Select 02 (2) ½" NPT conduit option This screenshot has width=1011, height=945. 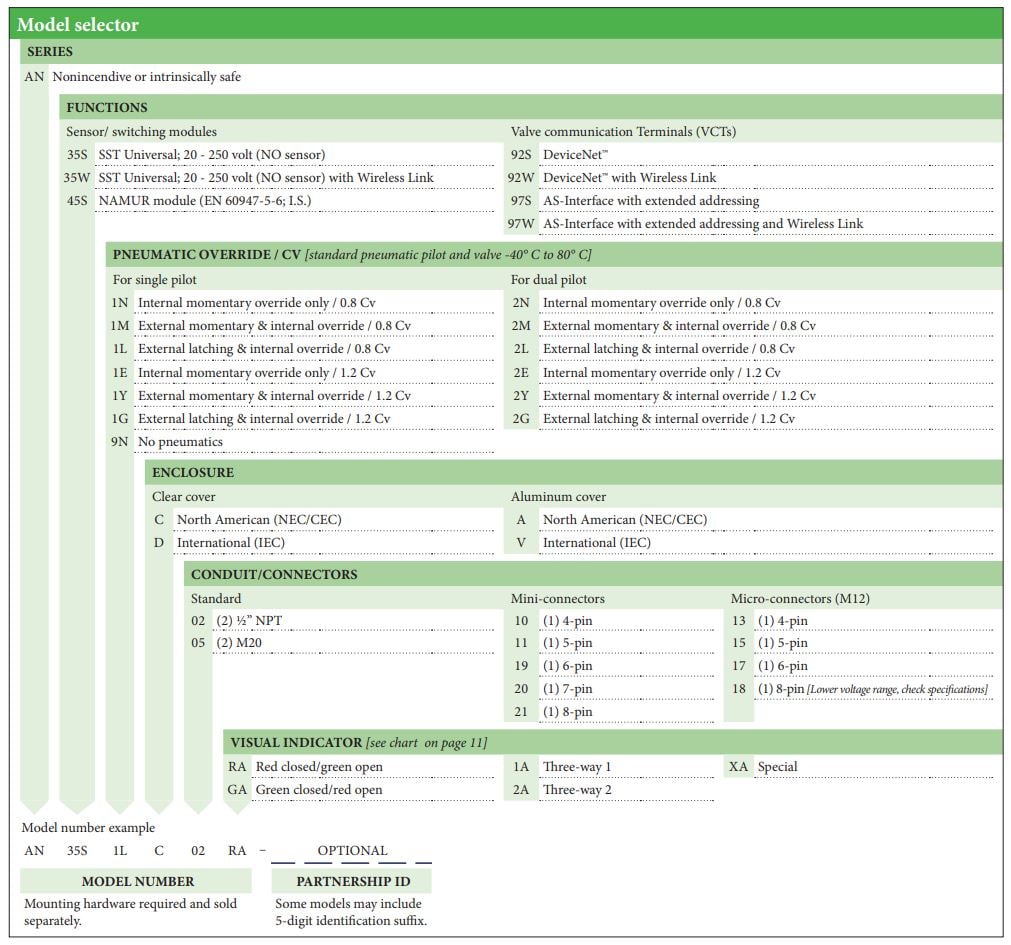pos(250,621)
